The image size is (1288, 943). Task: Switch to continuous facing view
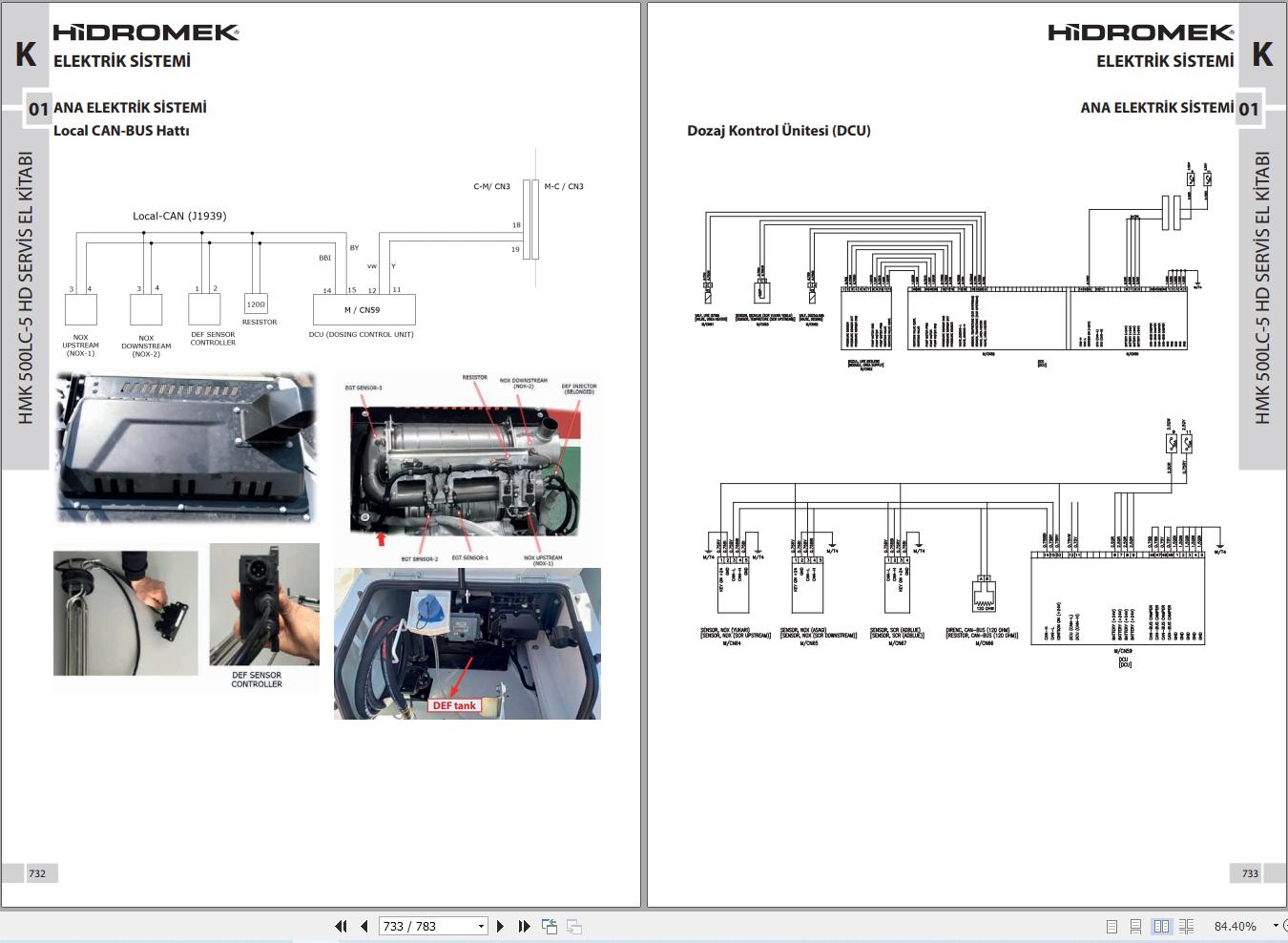pos(1186,926)
